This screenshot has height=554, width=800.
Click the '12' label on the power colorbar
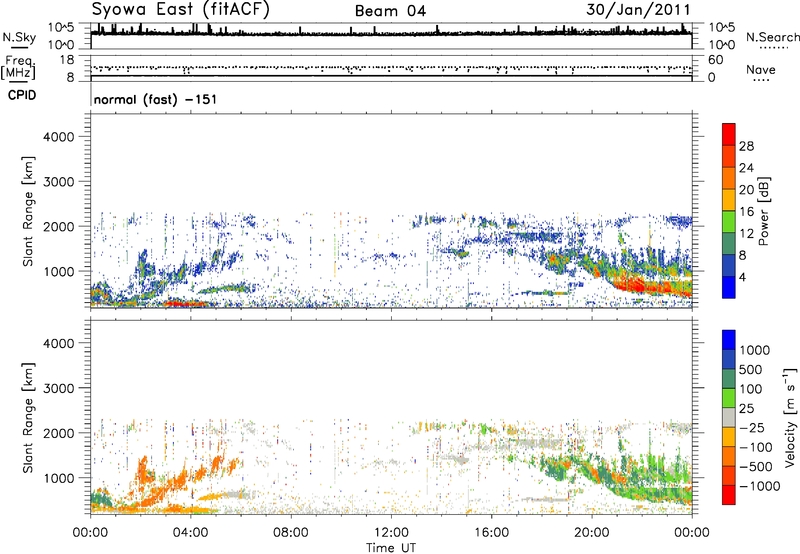coord(746,234)
